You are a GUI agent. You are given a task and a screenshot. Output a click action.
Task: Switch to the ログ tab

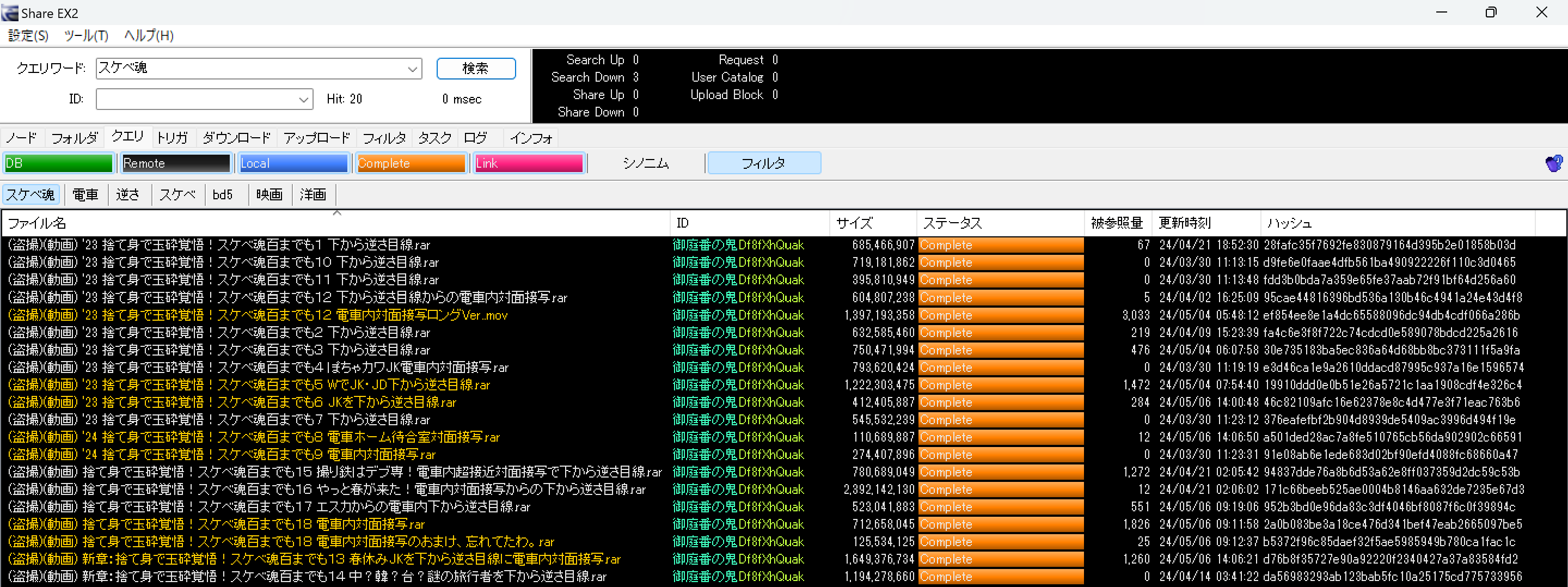[x=475, y=138]
